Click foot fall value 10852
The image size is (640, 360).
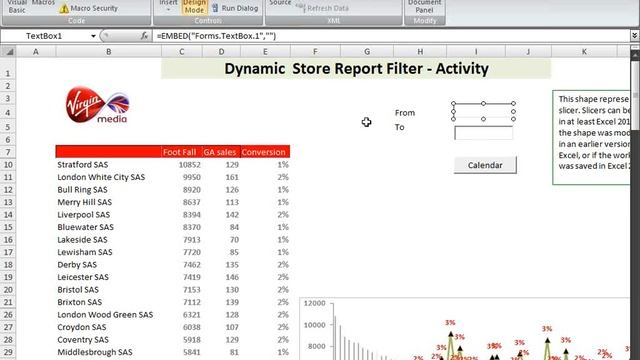tap(189, 164)
